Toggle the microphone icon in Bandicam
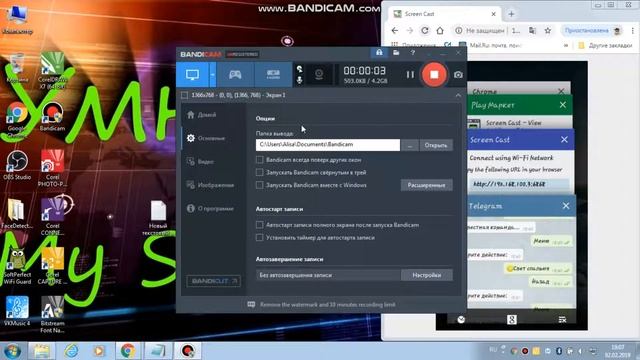The image size is (640, 360). tap(300, 80)
